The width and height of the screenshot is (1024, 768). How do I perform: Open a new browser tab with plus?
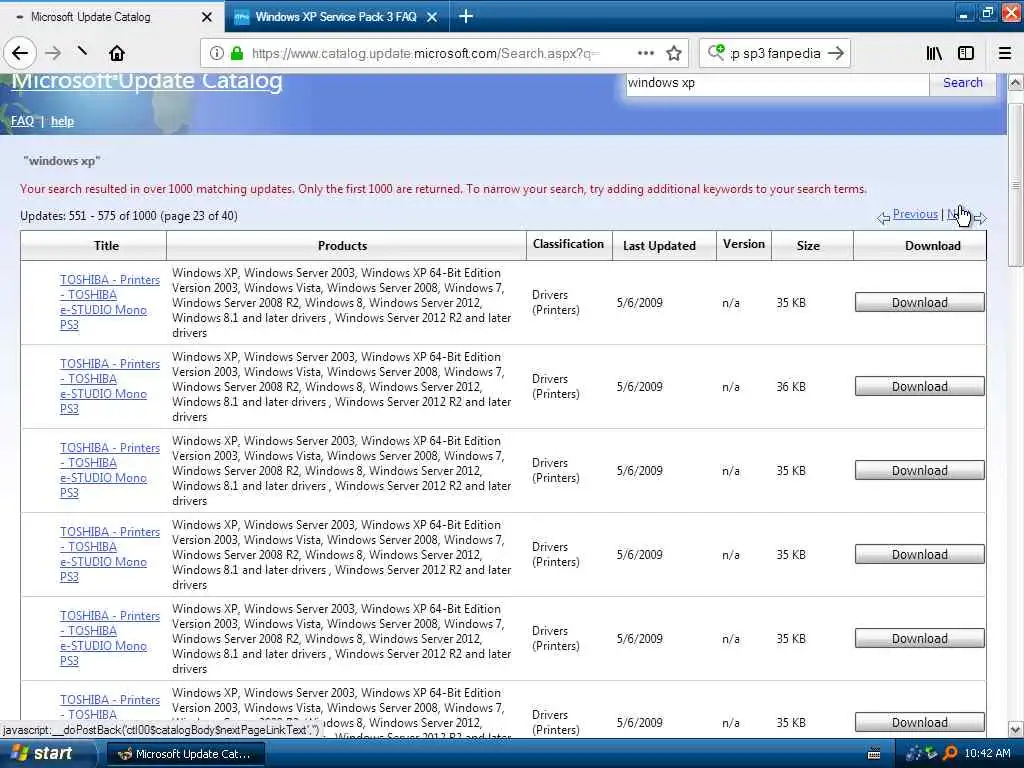pos(466,16)
